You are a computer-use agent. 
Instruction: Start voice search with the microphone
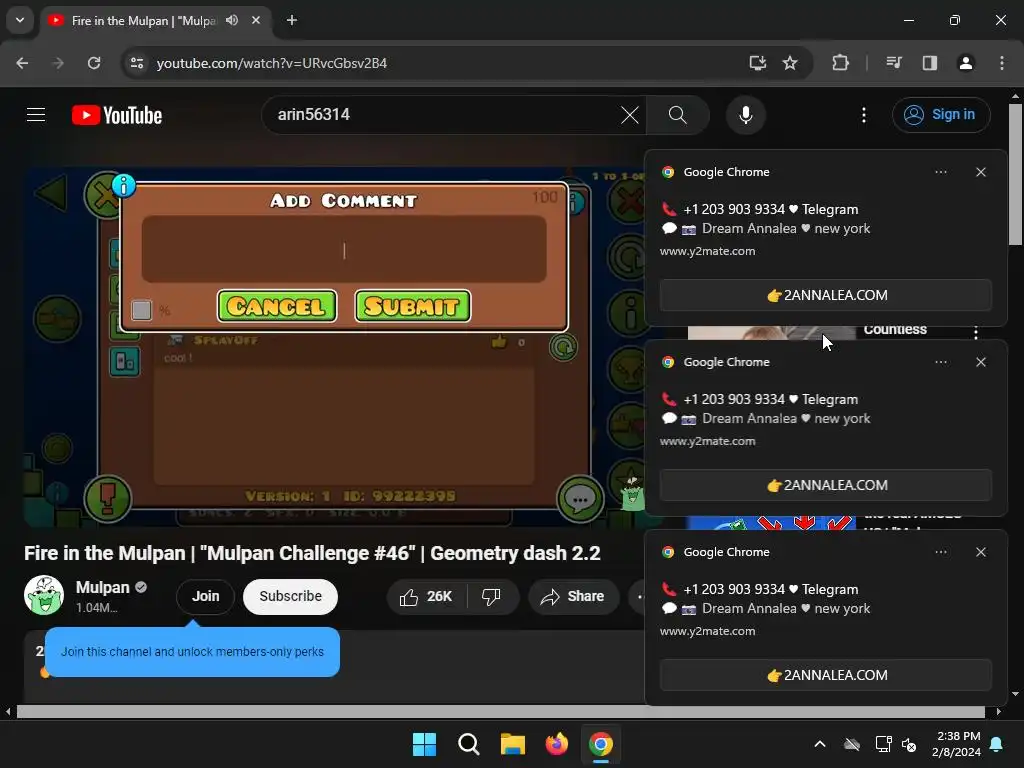(745, 115)
